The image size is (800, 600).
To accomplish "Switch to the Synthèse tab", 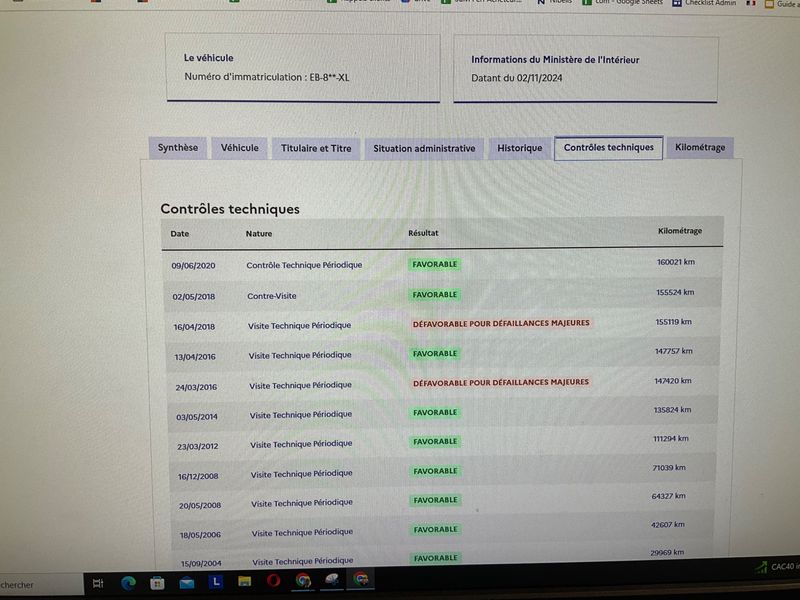I will (x=178, y=148).
